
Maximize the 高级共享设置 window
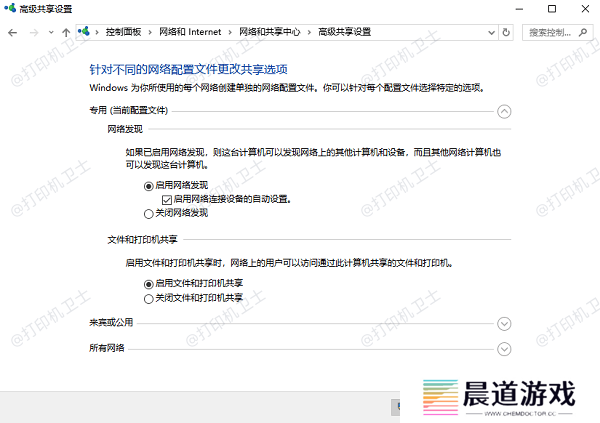pos(552,9)
